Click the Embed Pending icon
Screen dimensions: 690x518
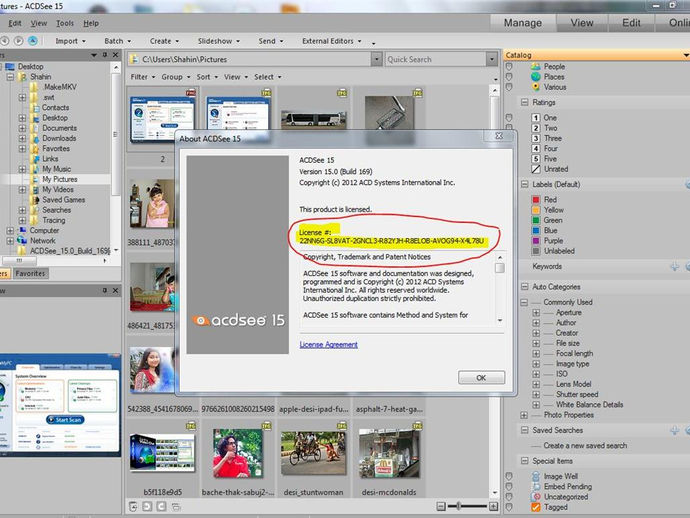pos(536,486)
